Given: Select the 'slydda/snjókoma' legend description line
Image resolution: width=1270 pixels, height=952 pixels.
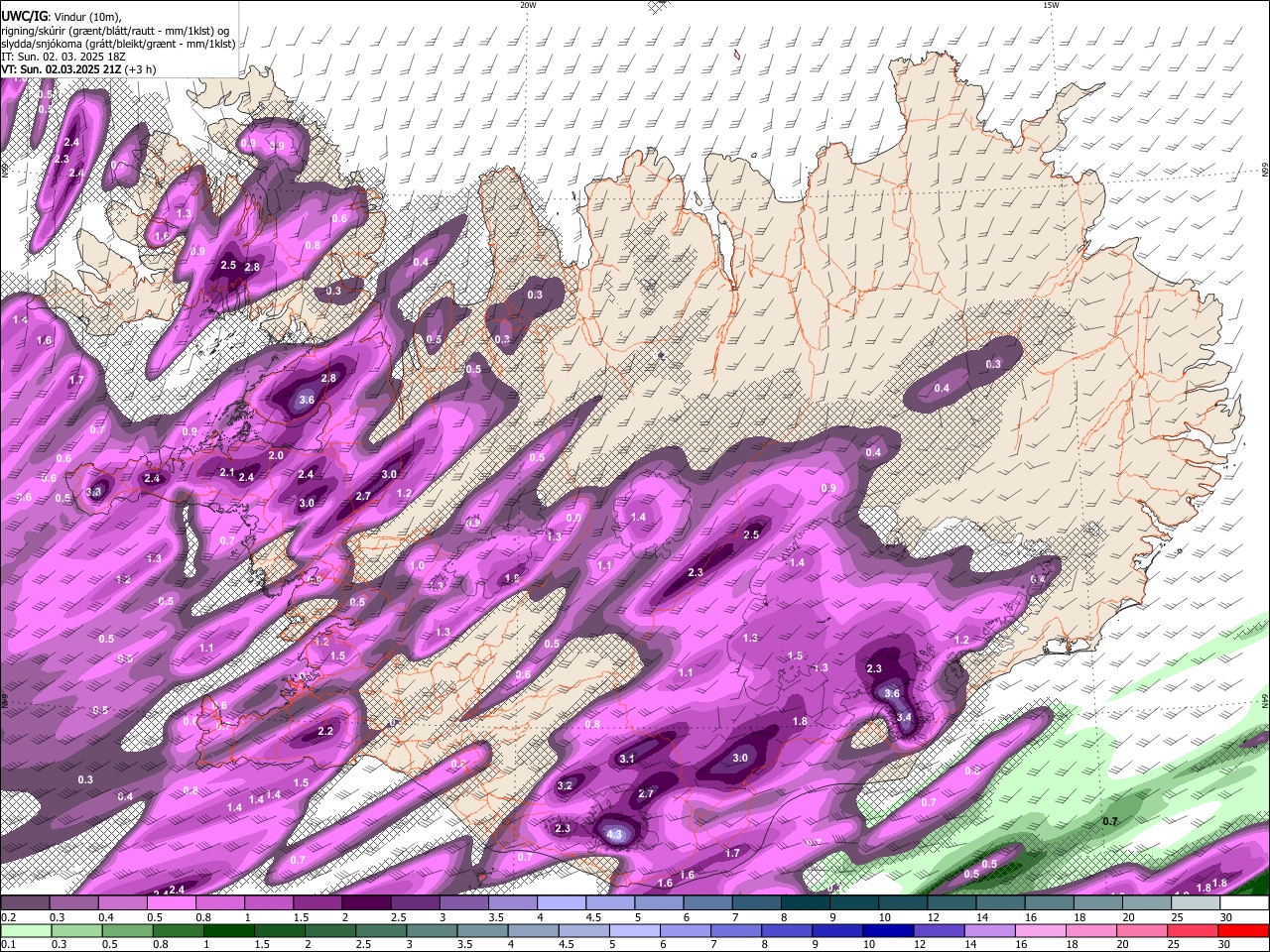Looking at the screenshot, I should pos(118,44).
